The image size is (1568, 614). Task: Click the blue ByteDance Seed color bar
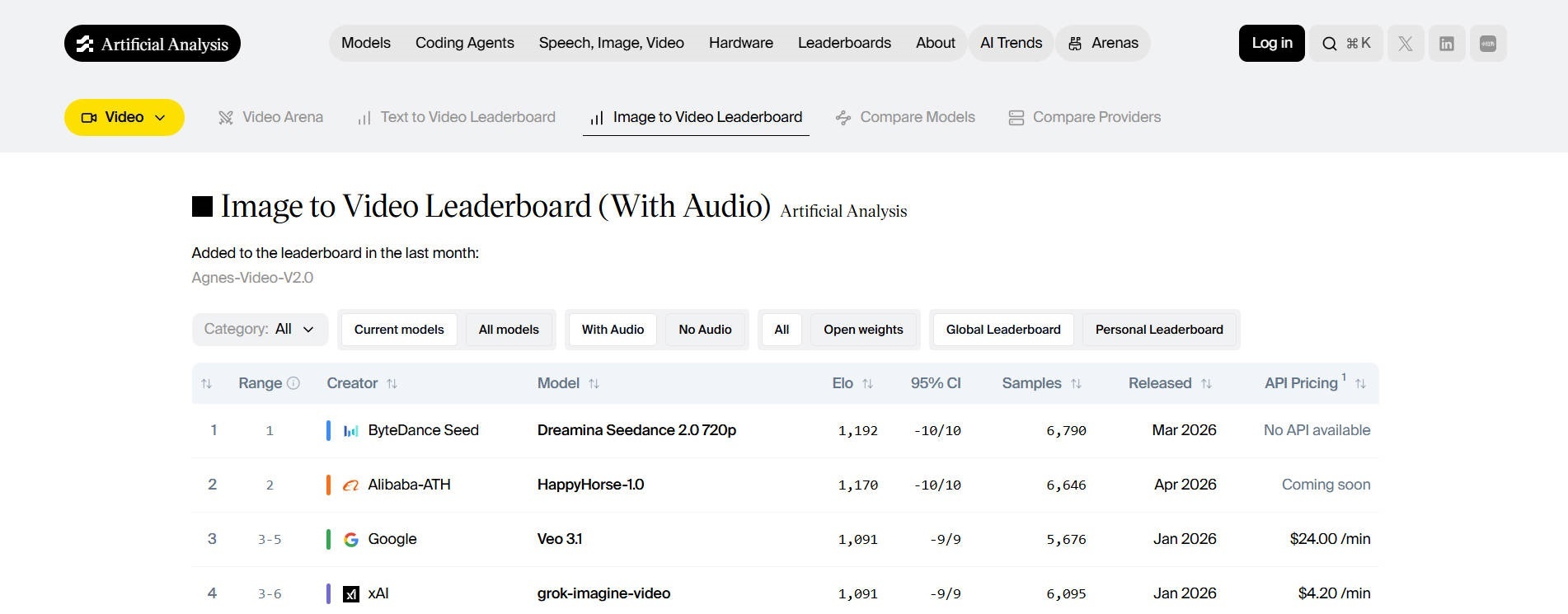coord(328,430)
